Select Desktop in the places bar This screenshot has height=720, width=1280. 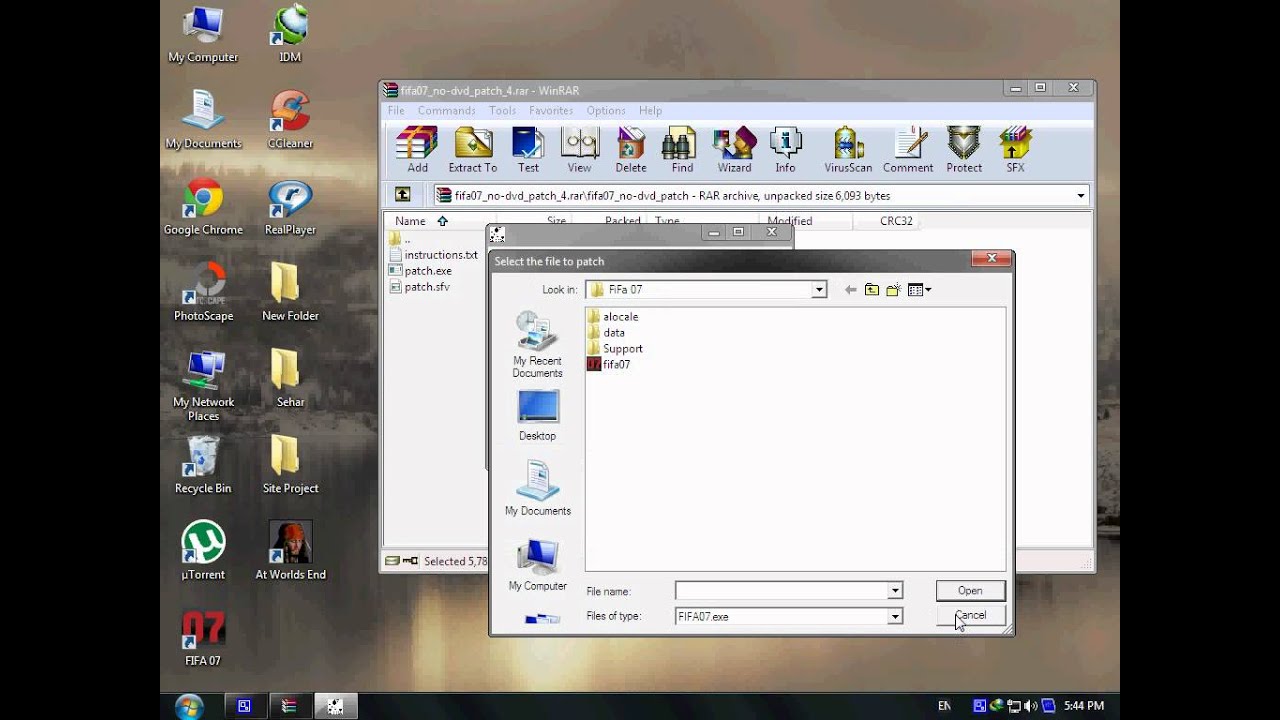(x=537, y=415)
